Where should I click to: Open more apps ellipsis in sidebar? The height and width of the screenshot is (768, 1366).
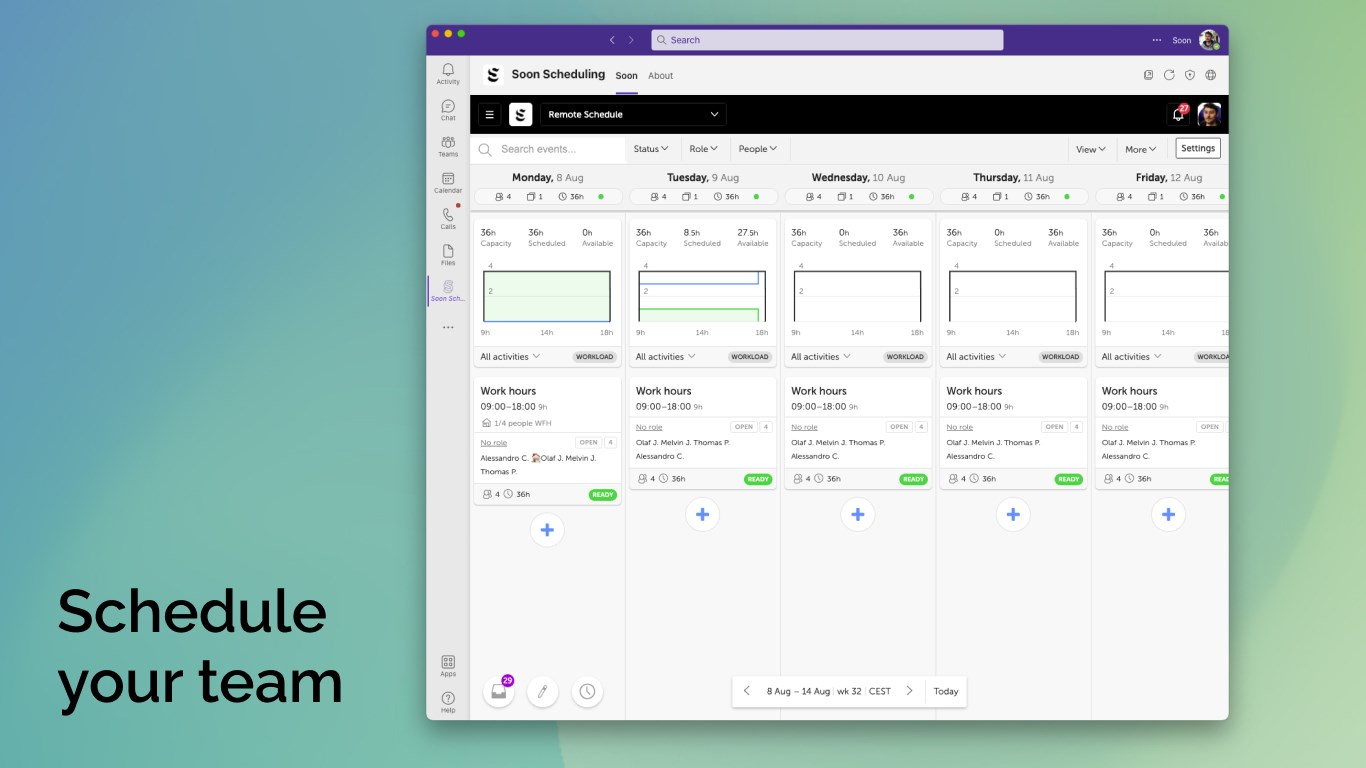[x=448, y=327]
